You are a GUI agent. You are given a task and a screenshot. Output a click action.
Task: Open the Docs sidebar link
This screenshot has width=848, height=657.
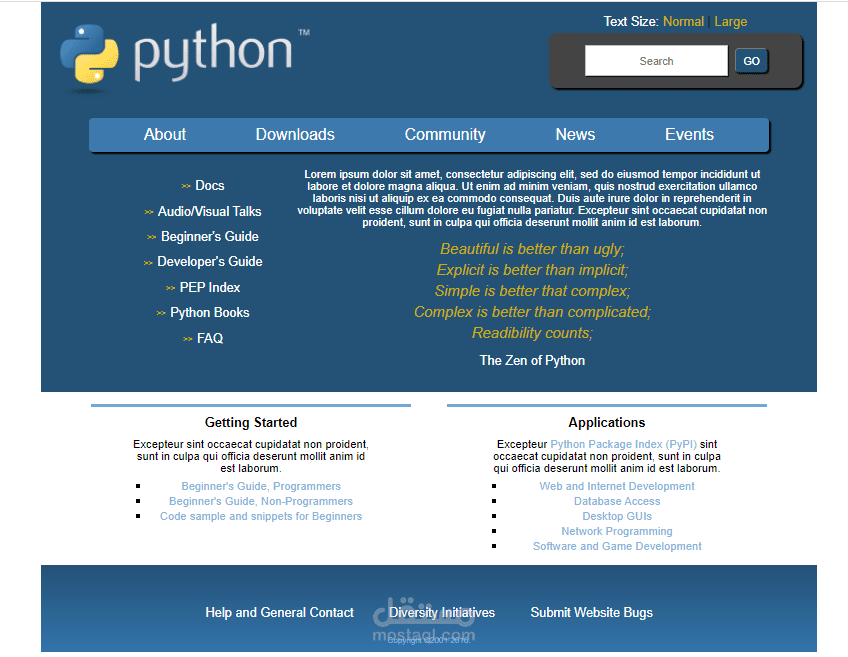209,185
